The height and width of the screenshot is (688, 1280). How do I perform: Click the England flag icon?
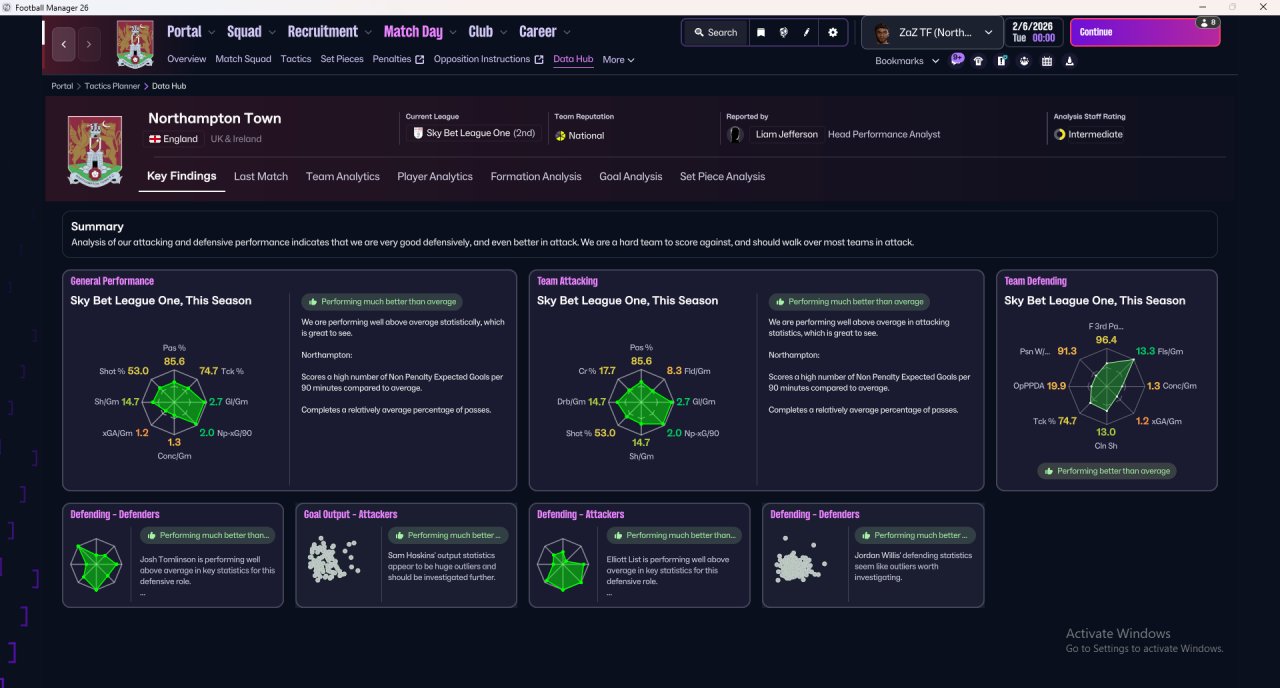pyautogui.click(x=155, y=139)
